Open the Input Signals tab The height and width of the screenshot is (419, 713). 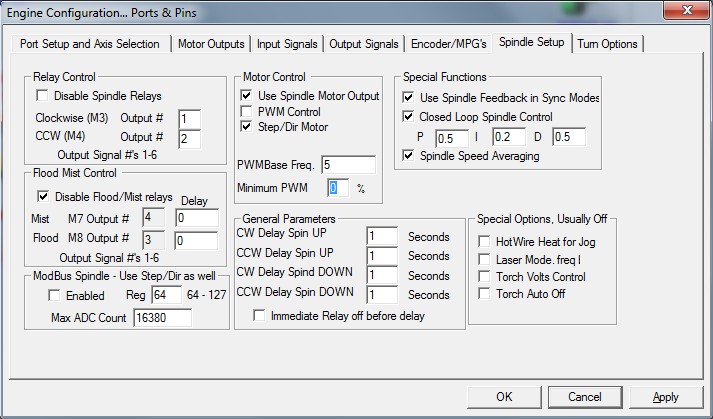click(x=287, y=44)
